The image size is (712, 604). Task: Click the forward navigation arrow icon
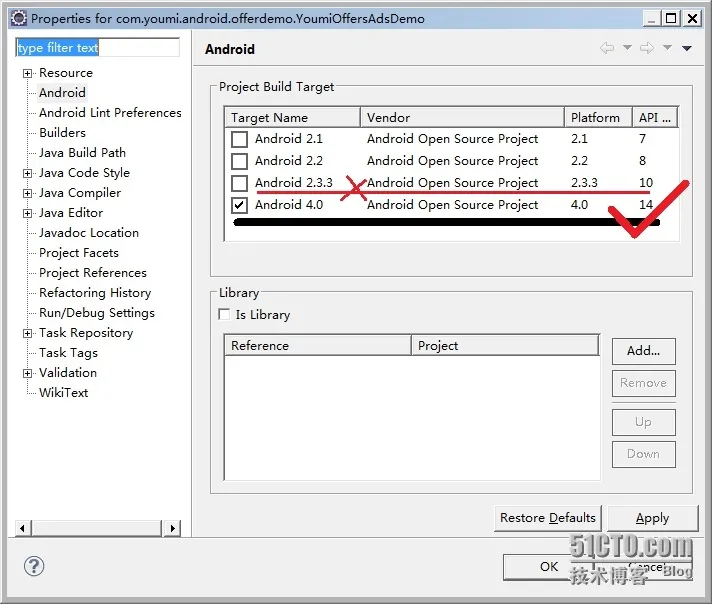[x=647, y=48]
